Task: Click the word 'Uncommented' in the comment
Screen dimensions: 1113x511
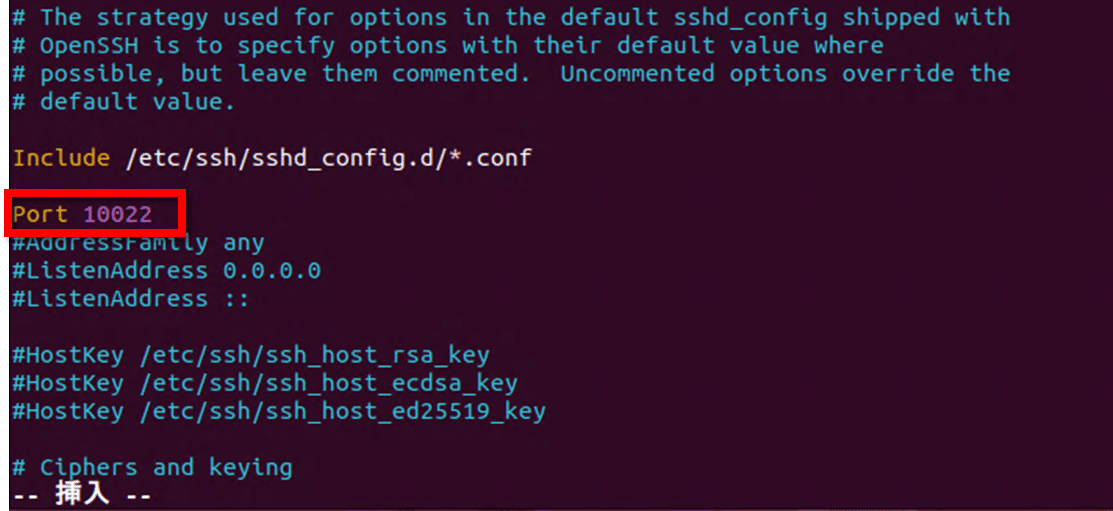Action: pos(637,74)
